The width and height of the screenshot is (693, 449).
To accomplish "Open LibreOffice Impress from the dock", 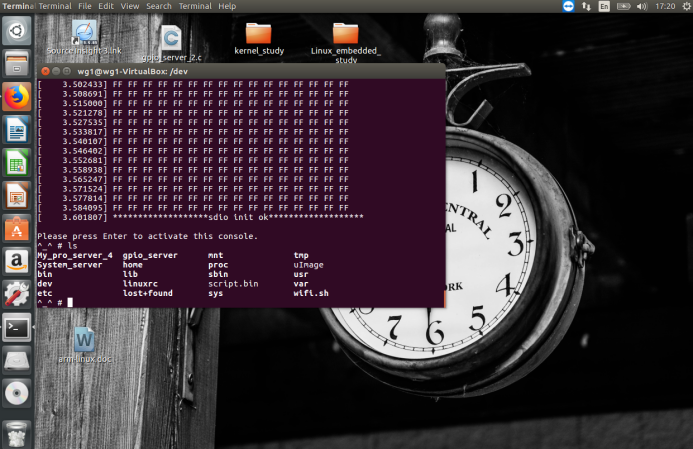I will click(x=17, y=196).
